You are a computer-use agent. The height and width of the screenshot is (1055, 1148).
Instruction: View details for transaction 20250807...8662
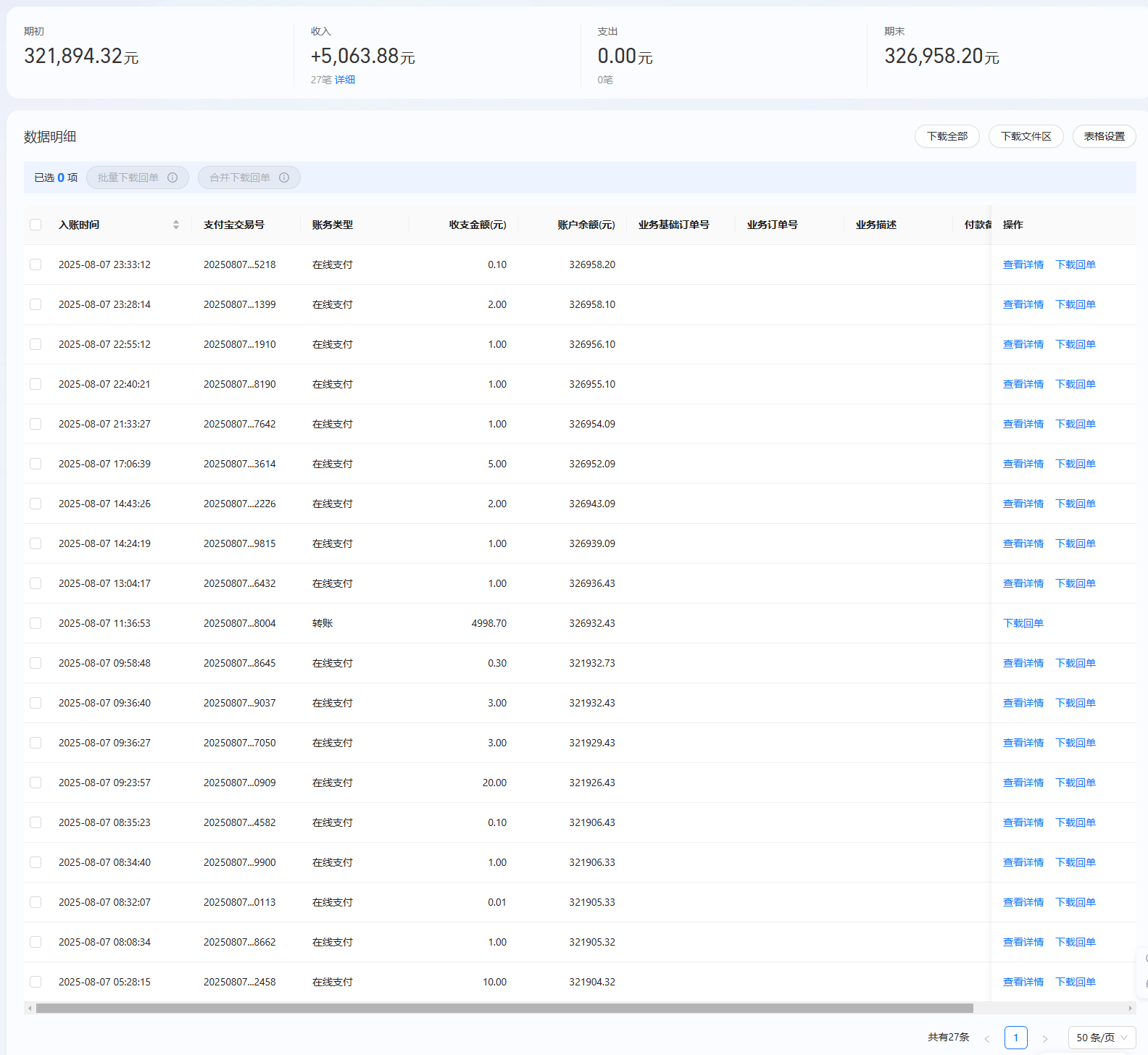[x=1023, y=942]
